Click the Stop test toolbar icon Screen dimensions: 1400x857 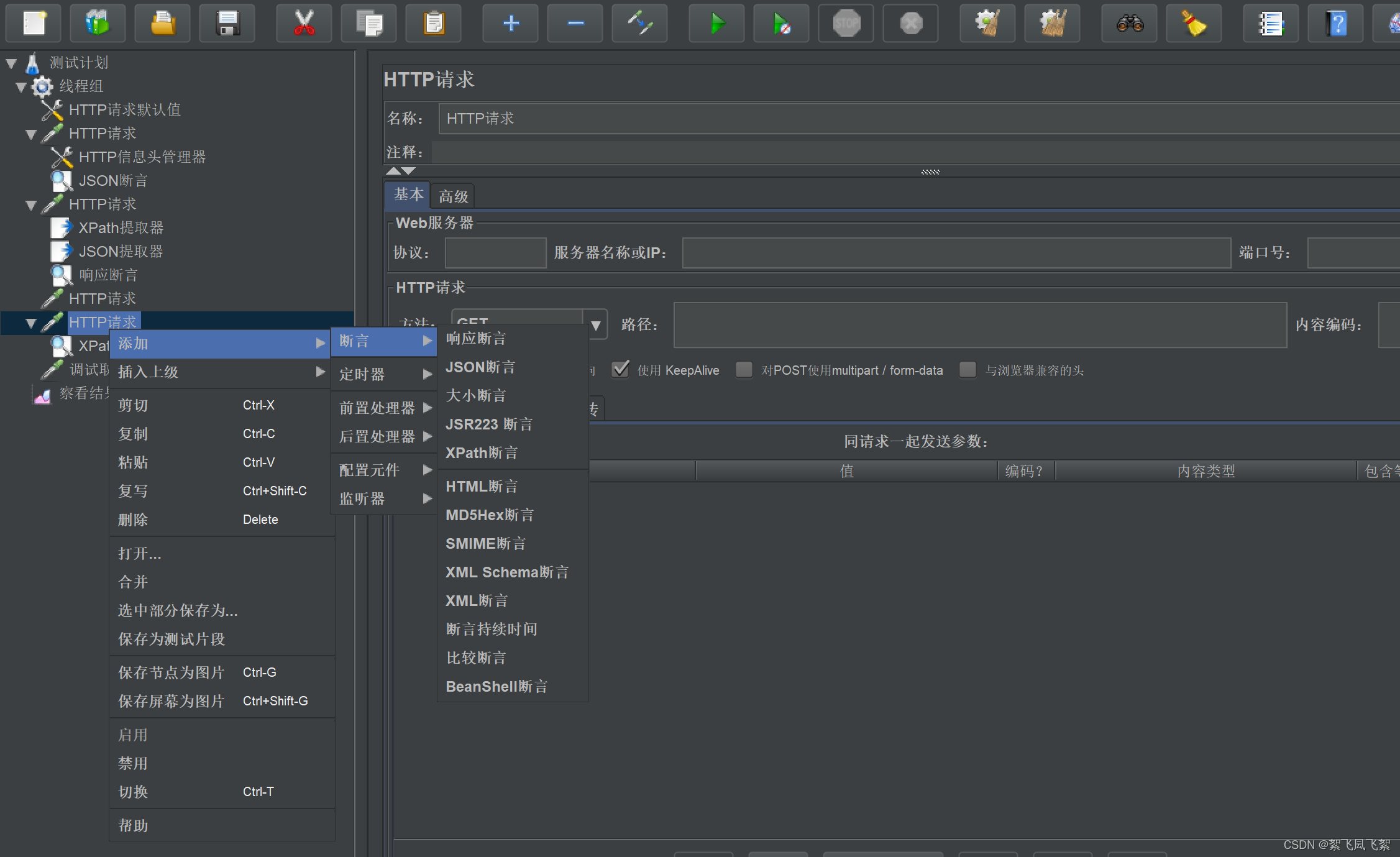tap(846, 24)
